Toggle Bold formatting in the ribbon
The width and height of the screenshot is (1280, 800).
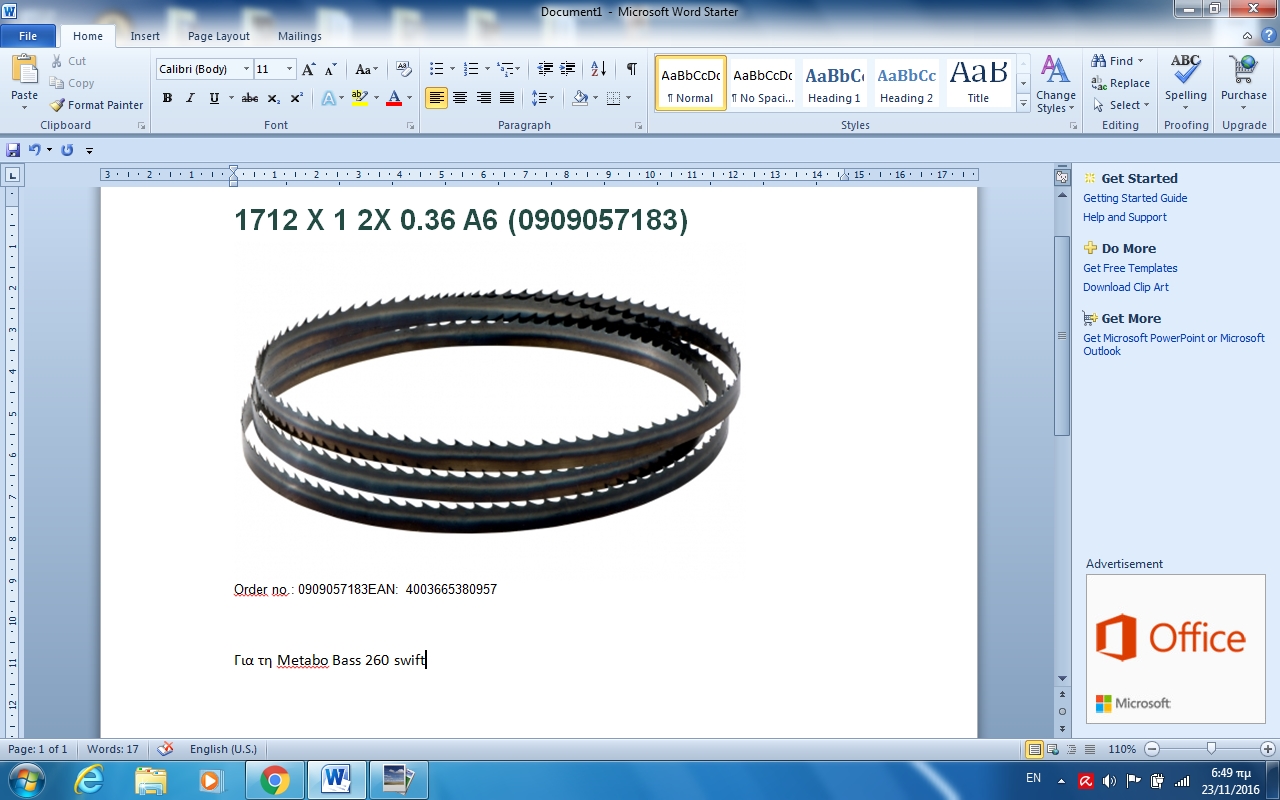tap(167, 98)
